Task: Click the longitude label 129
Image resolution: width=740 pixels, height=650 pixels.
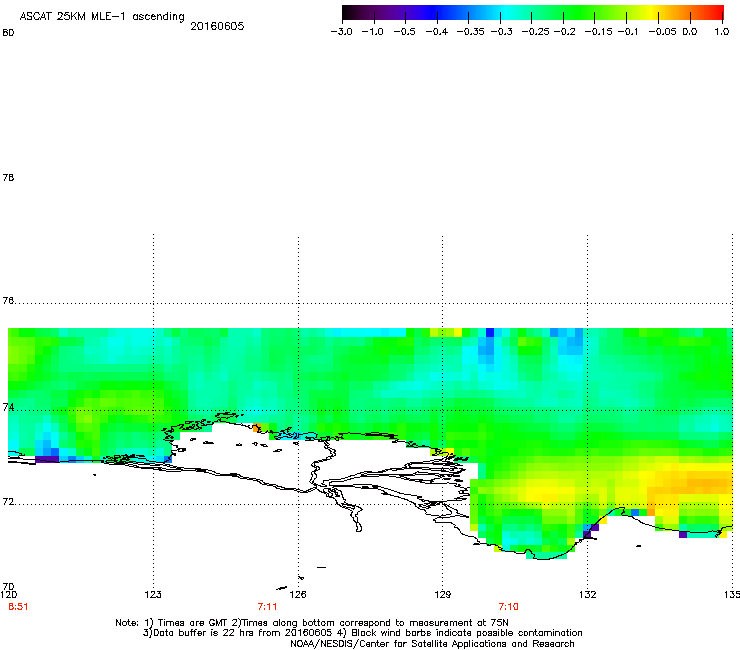Action: click(443, 594)
